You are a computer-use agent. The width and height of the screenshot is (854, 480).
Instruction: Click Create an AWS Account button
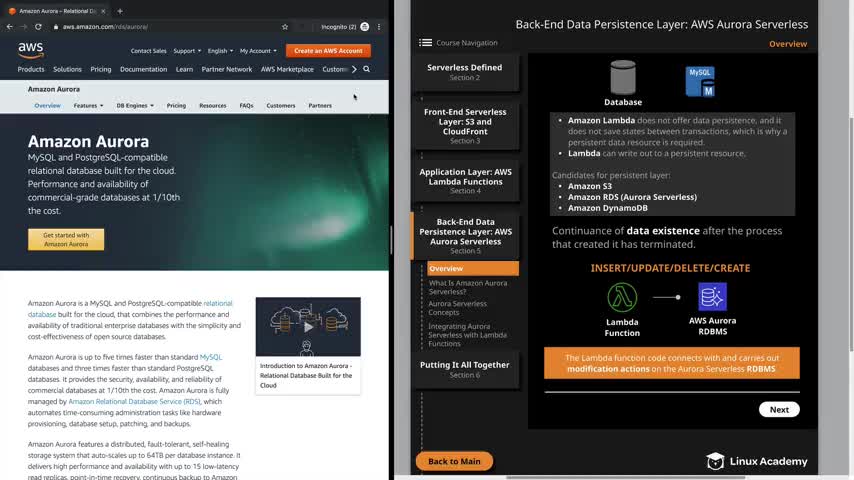[x=328, y=51]
